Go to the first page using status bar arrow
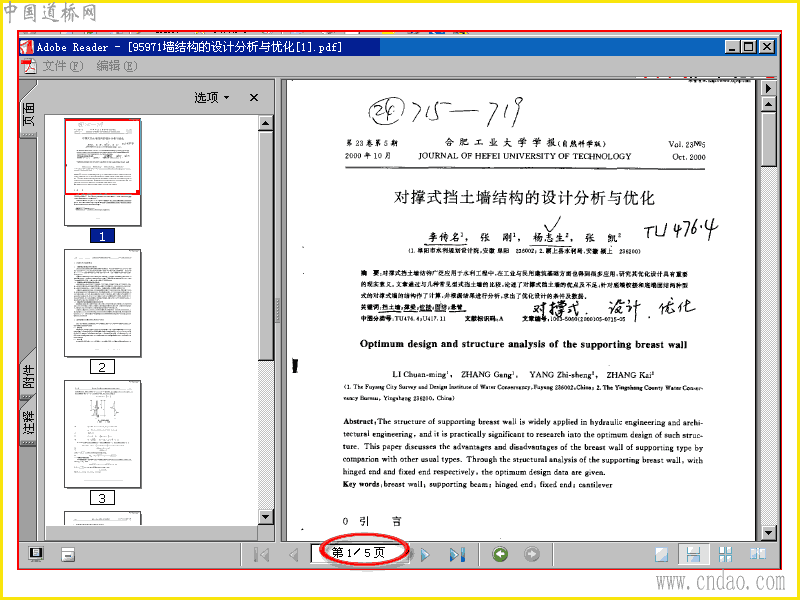This screenshot has width=800, height=600. (x=261, y=555)
